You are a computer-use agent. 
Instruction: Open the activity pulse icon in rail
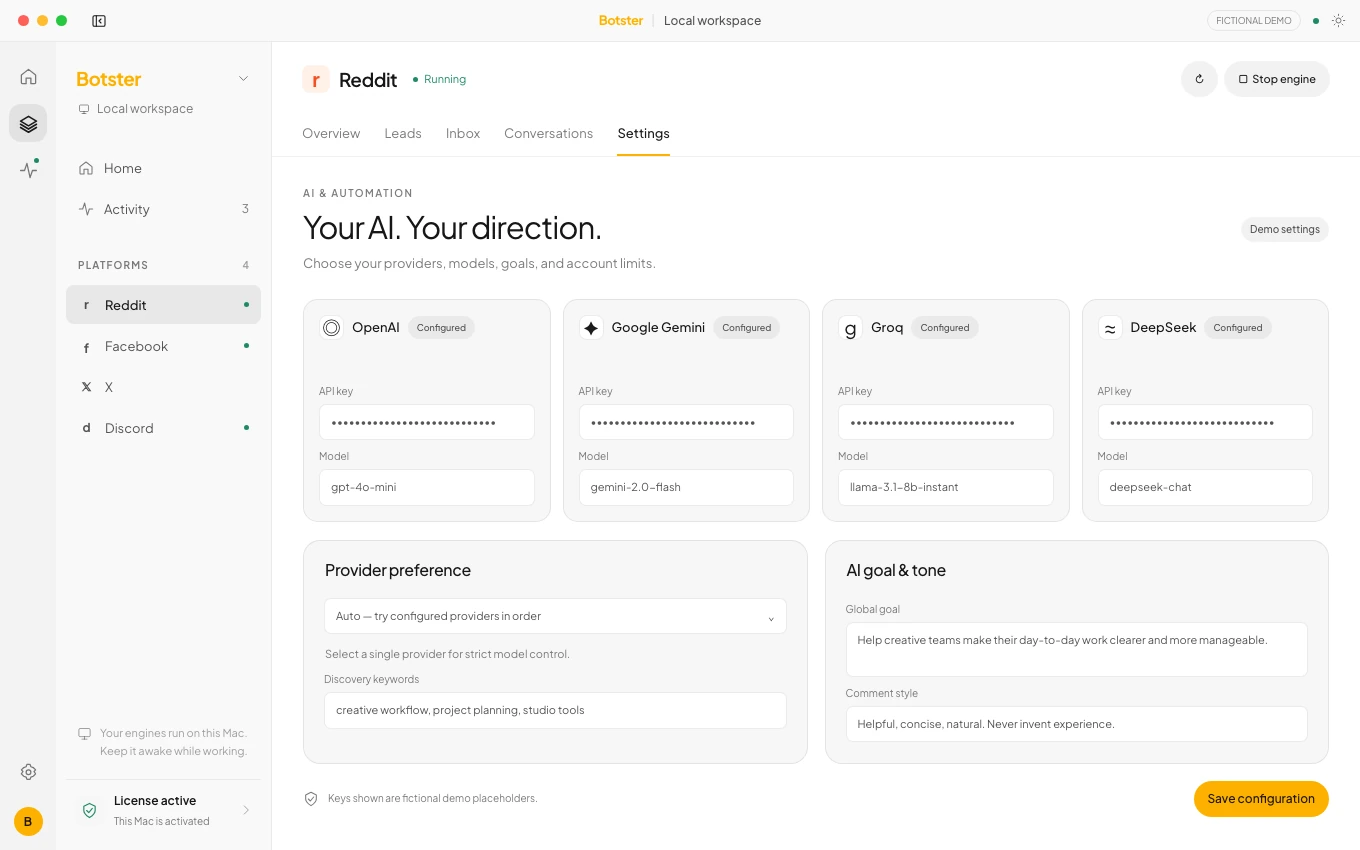(x=28, y=169)
